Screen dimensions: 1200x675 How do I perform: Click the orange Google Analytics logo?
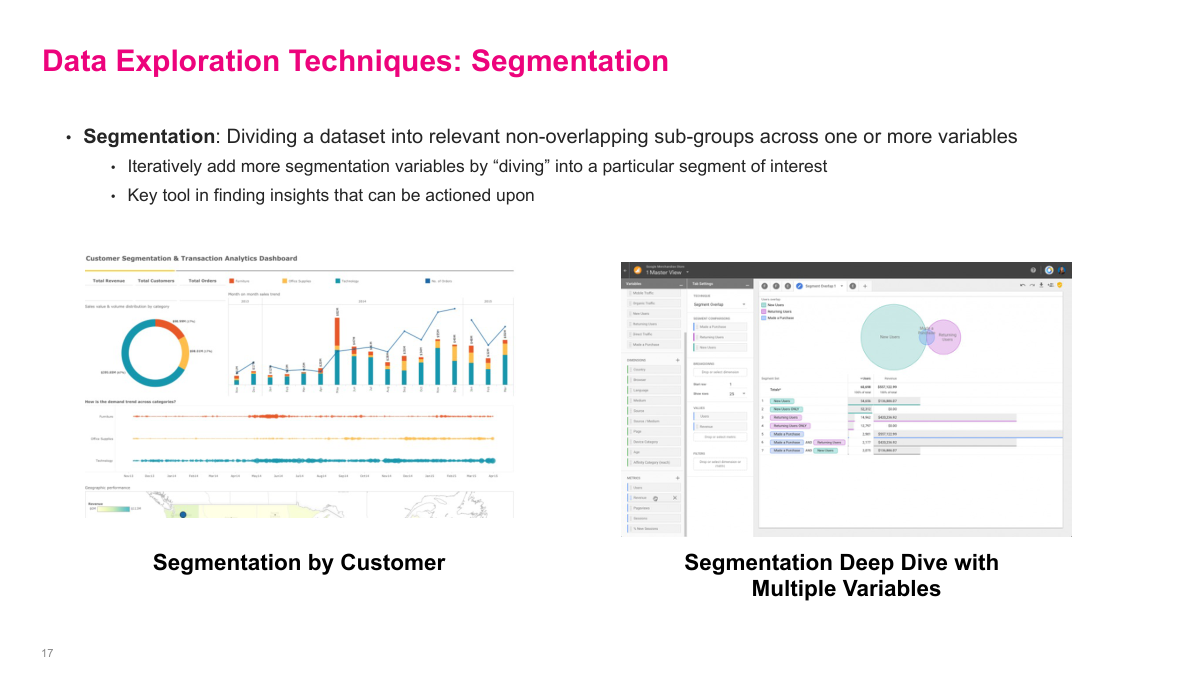(636, 270)
